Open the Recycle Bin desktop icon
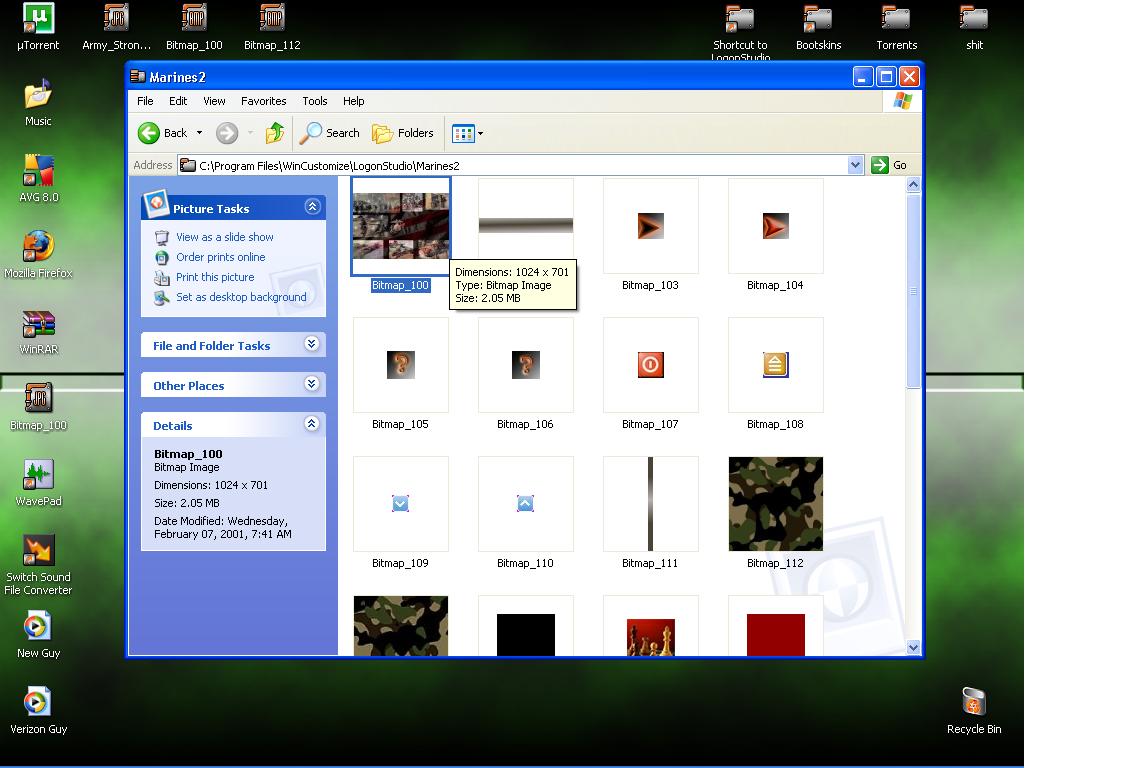1135x768 pixels. [x=973, y=703]
